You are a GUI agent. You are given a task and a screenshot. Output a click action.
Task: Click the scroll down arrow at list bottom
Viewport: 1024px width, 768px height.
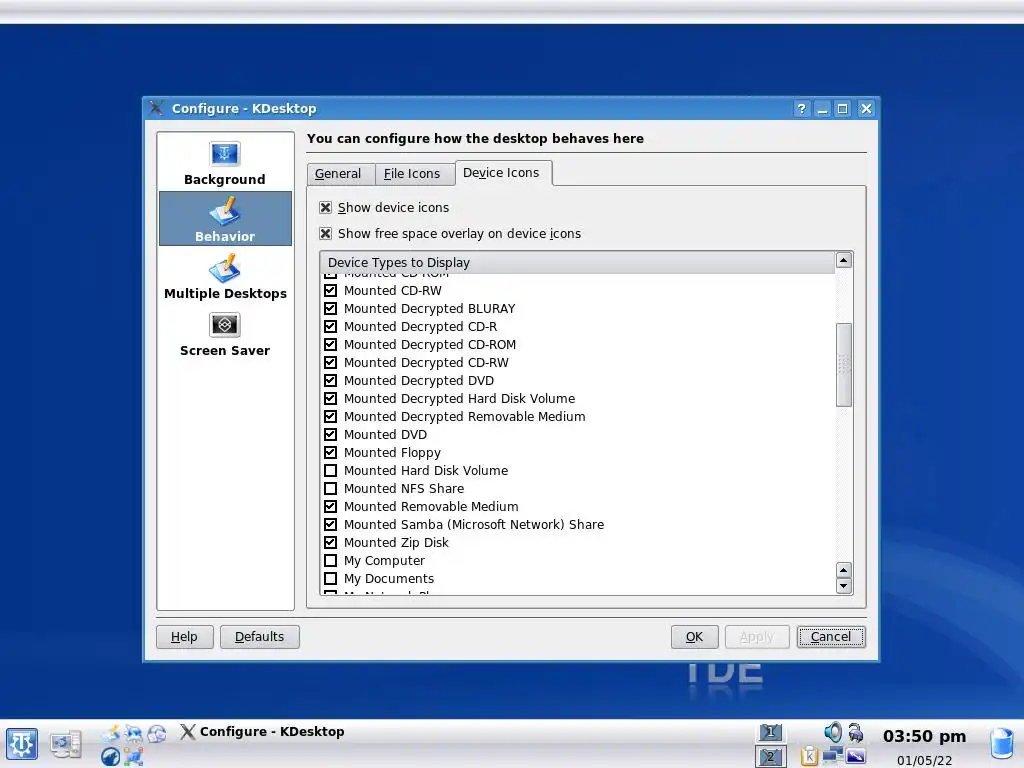pos(844,586)
